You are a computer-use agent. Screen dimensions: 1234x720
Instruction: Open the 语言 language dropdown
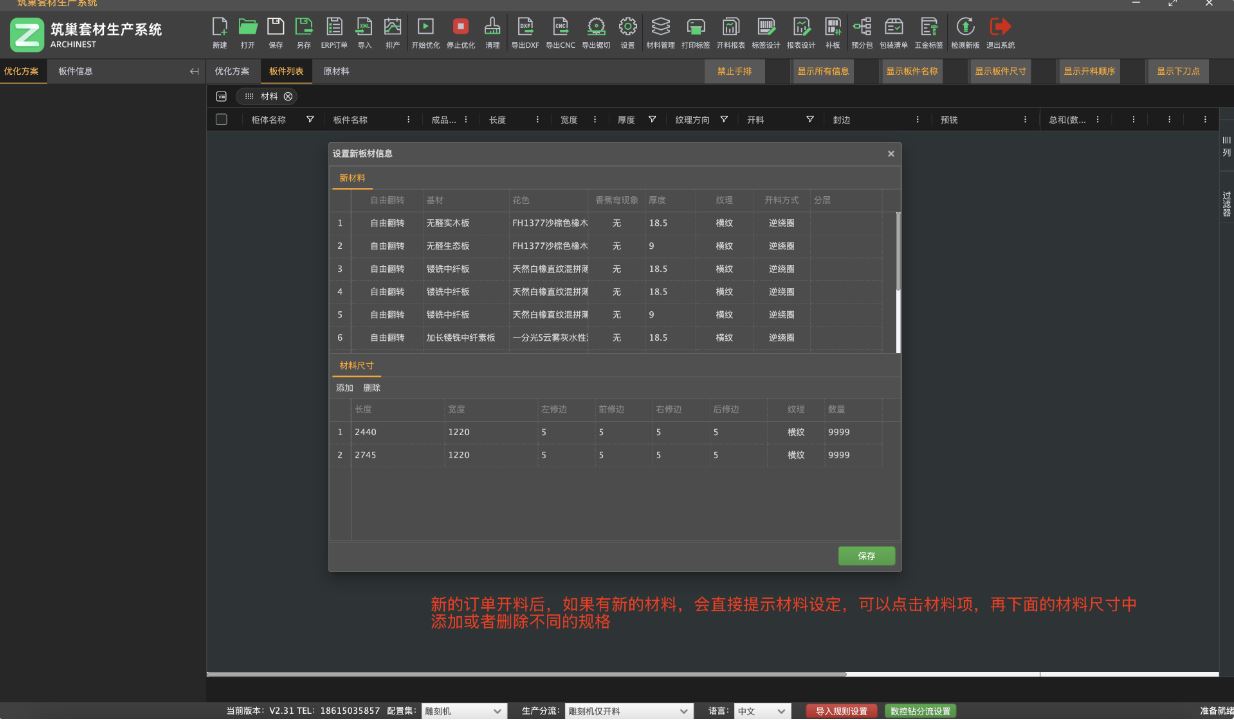click(781, 711)
